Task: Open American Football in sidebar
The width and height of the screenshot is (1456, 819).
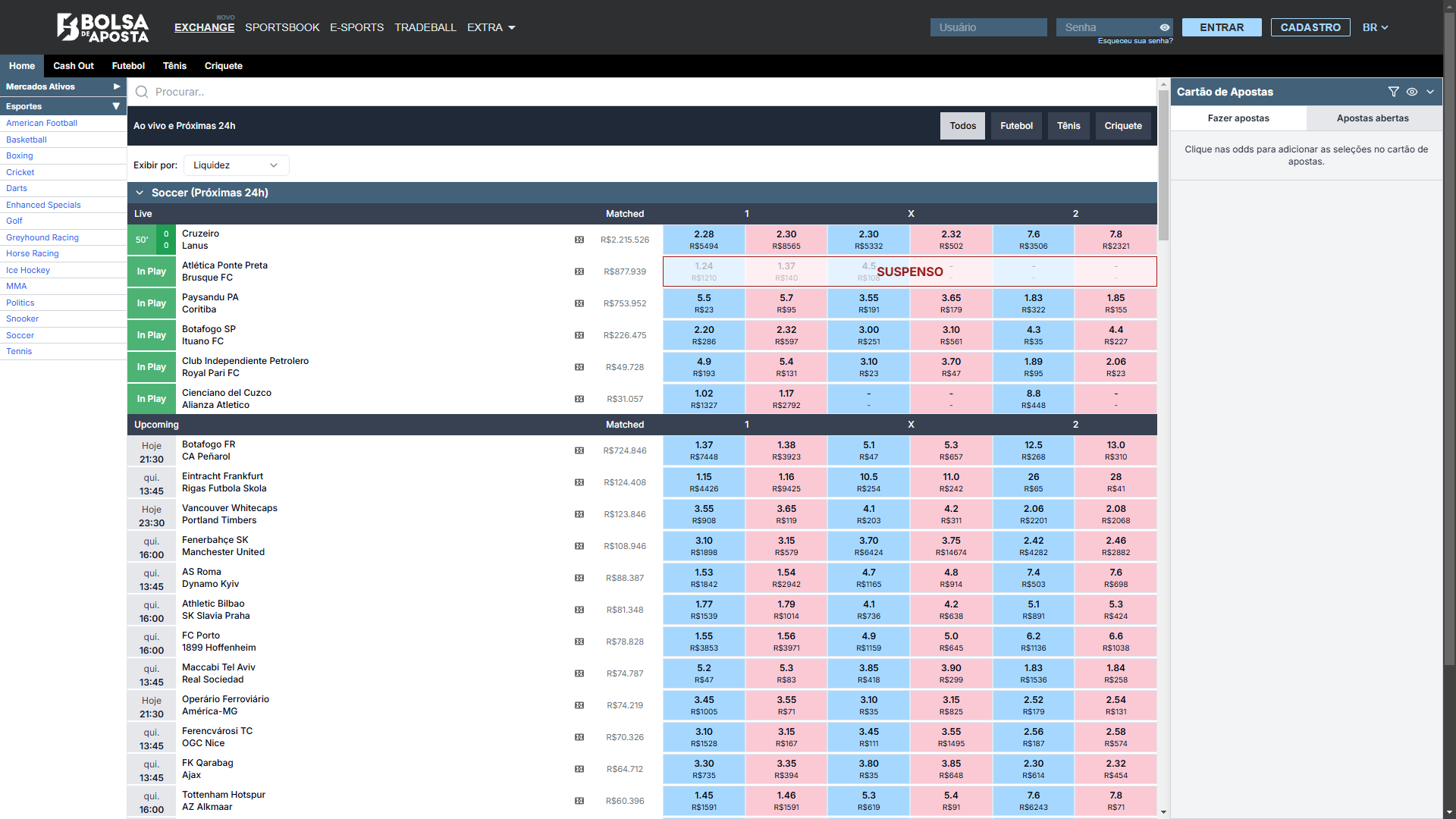Action: pyautogui.click(x=42, y=123)
